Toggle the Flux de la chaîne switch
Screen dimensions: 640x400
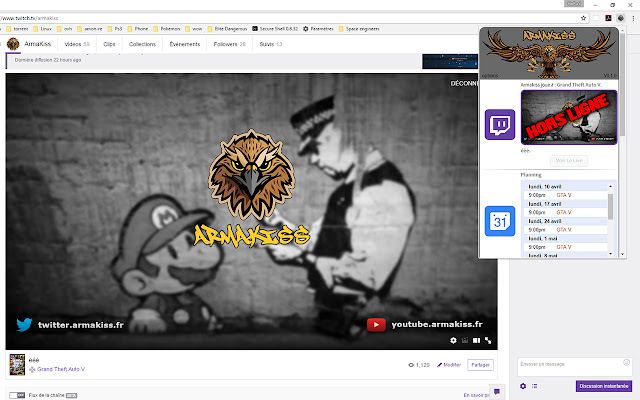tap(17, 395)
